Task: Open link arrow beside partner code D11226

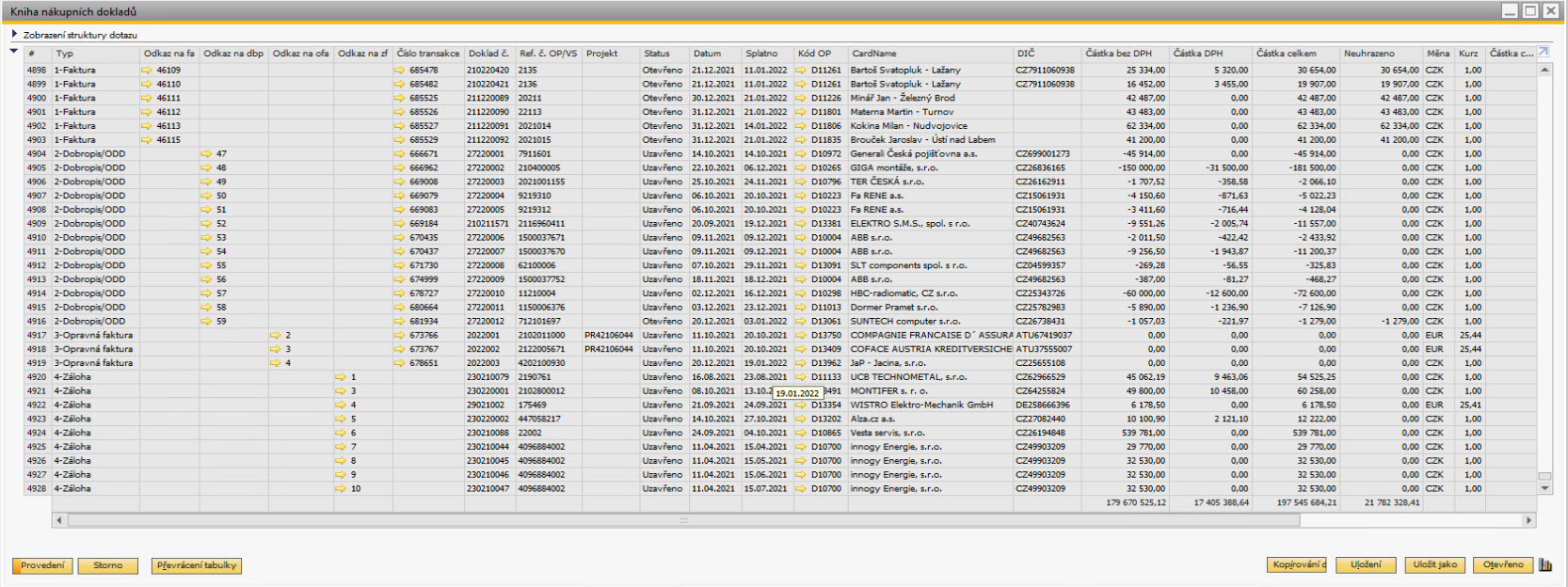Action: click(x=801, y=98)
